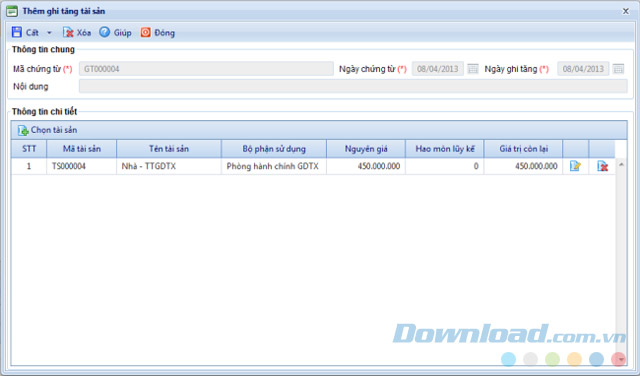Screen dimensions: 640x376
Task: Sort by the Mã tài sản column header
Action: pyautogui.click(x=82, y=149)
